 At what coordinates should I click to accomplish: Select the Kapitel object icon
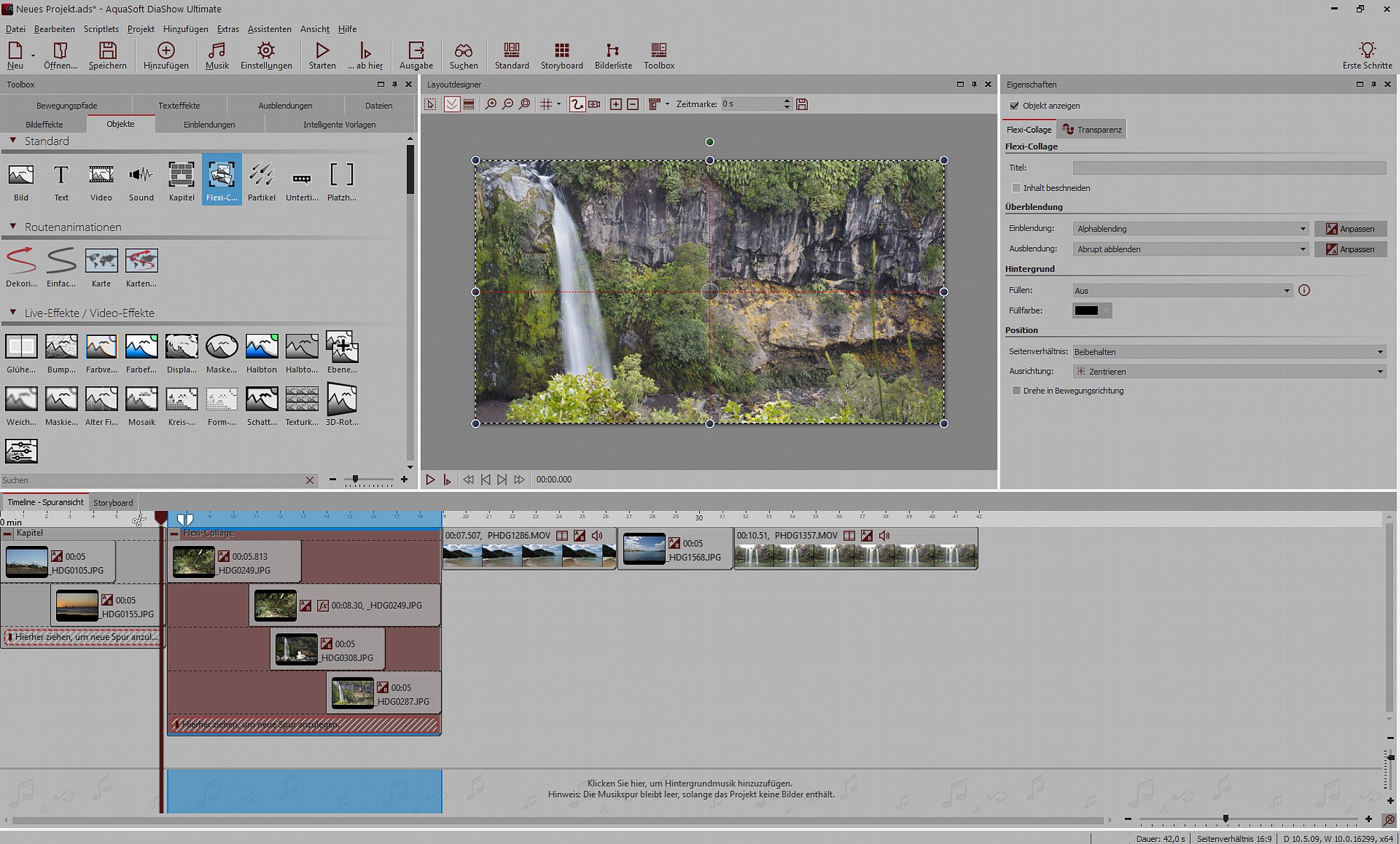[181, 176]
